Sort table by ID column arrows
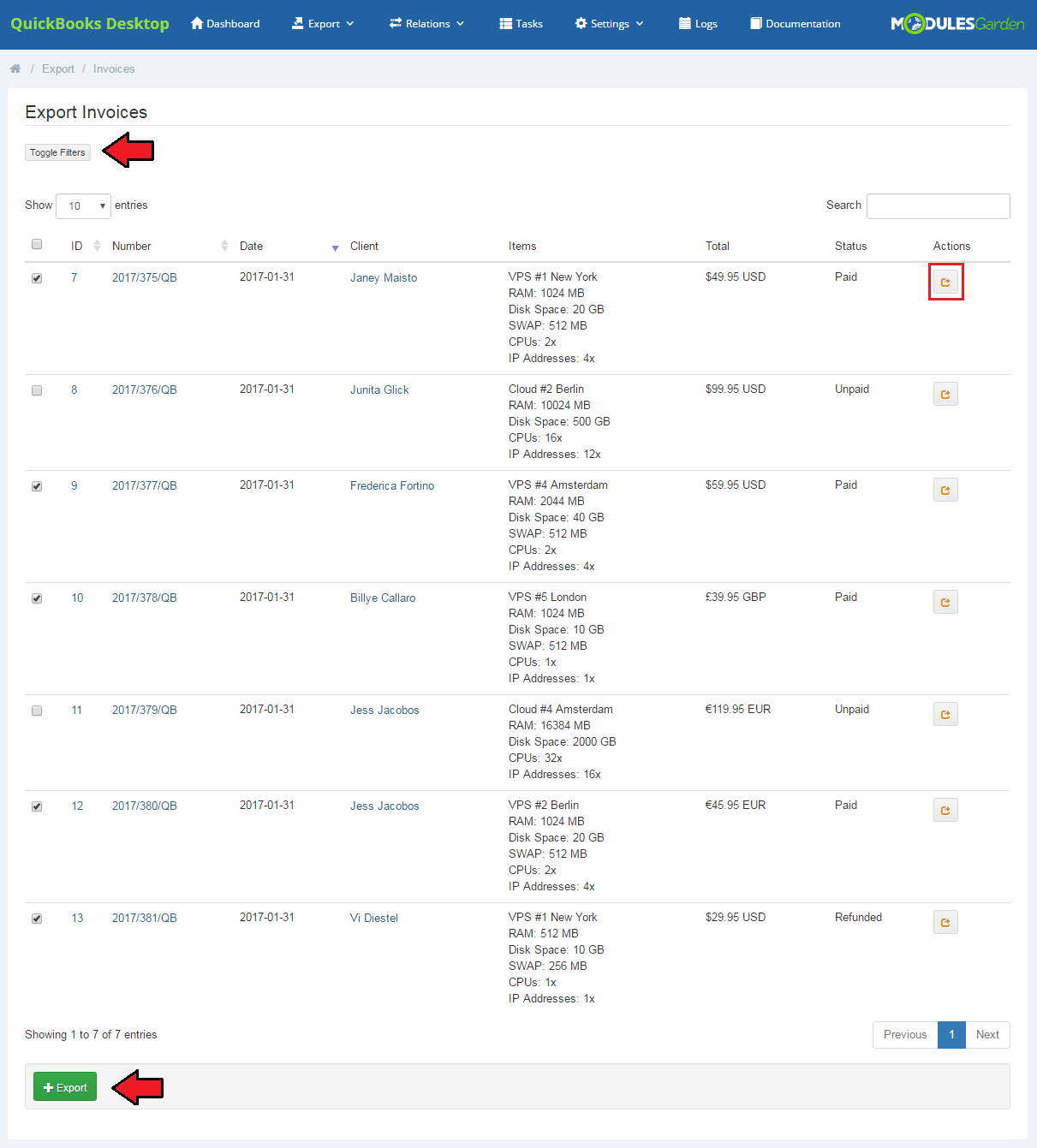This screenshot has height=1148, width=1037. [97, 246]
